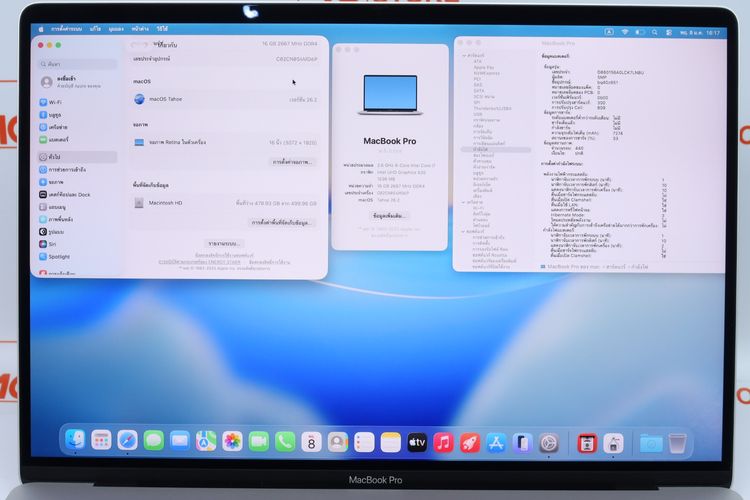750x500 pixels.
Task: Click the MacBook Pro laptop image
Action: point(390,94)
